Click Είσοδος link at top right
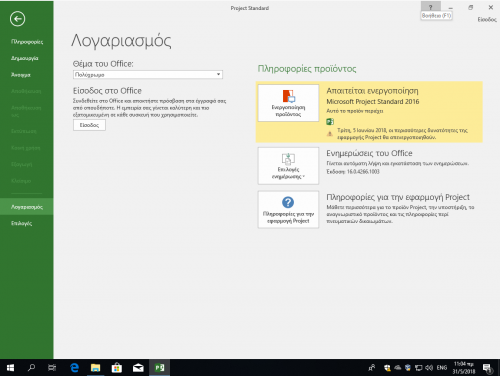This screenshot has width=500, height=376. 487,19
